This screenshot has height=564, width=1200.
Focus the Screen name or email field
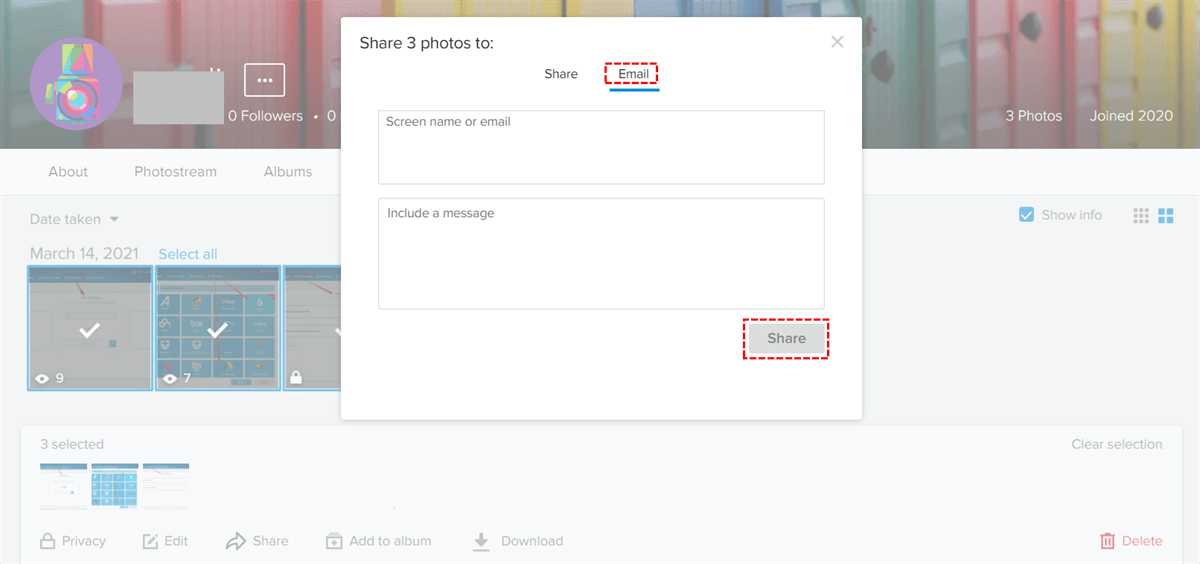click(601, 147)
